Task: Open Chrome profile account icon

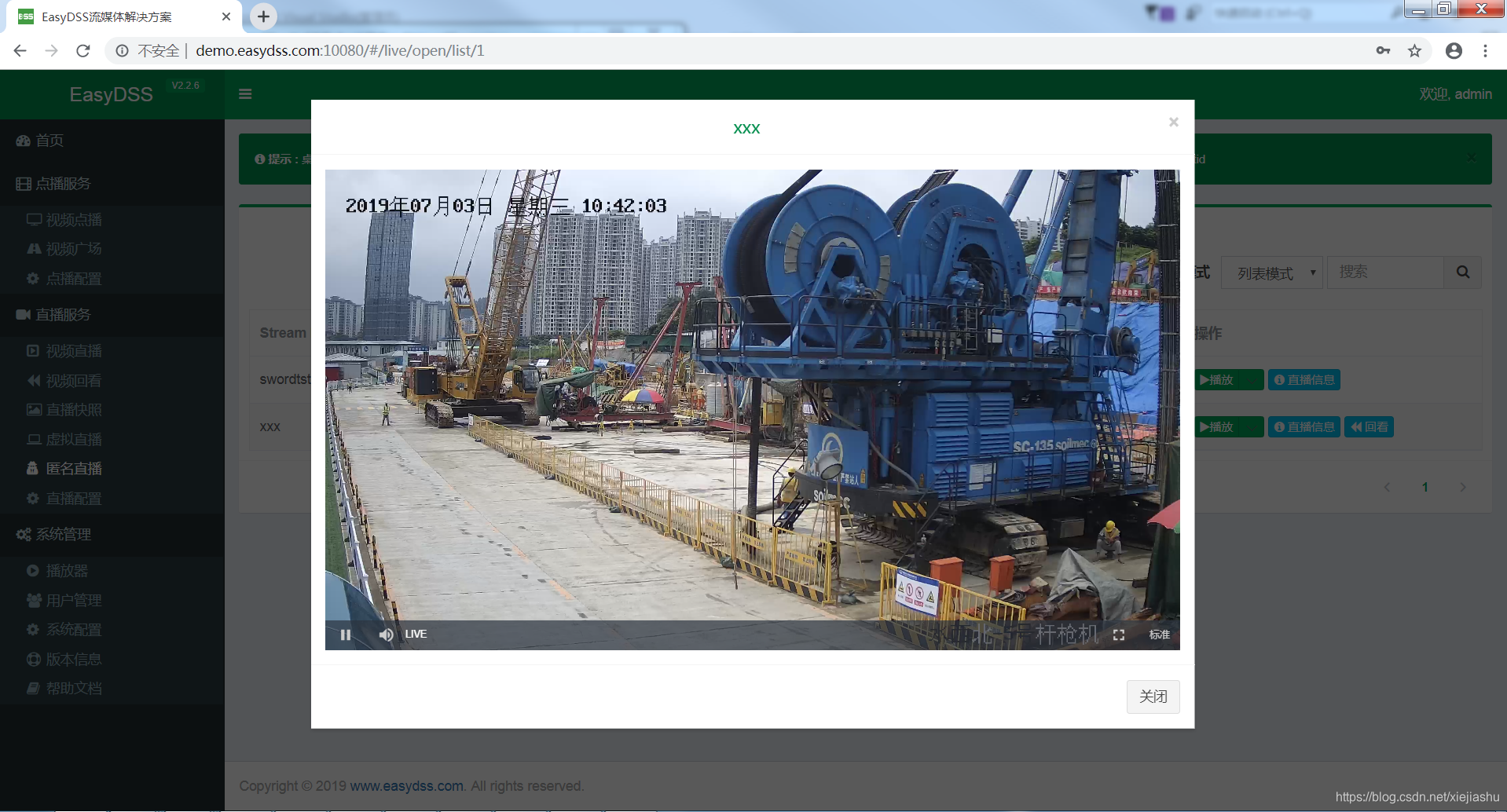Action: pos(1454,51)
